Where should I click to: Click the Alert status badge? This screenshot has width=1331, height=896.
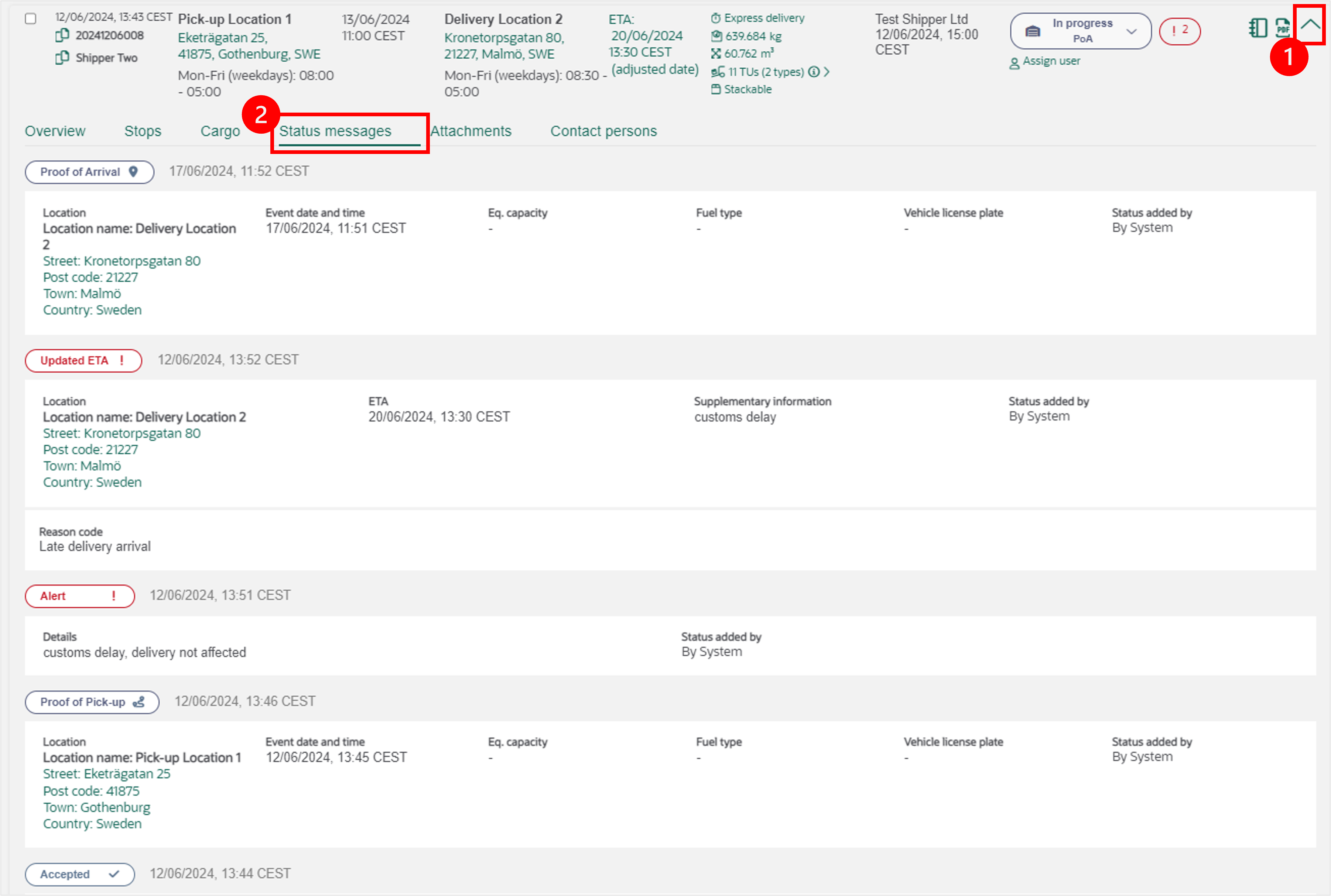tap(80, 596)
